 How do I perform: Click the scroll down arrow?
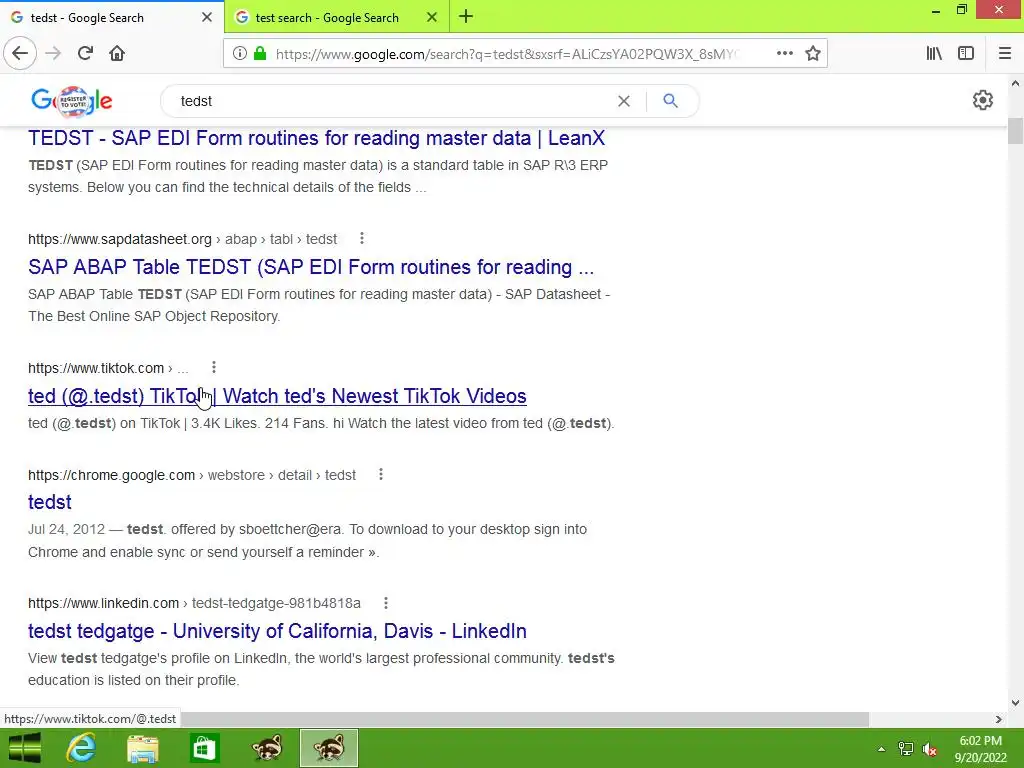pyautogui.click(x=1015, y=703)
